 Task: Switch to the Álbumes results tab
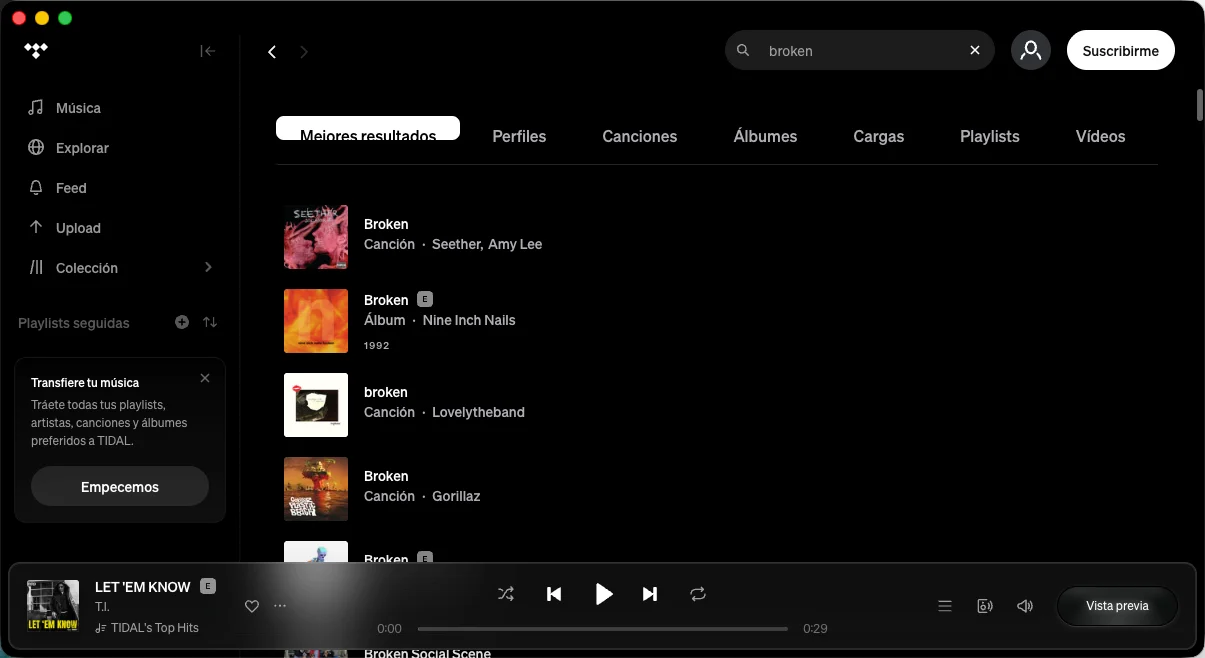(x=765, y=136)
